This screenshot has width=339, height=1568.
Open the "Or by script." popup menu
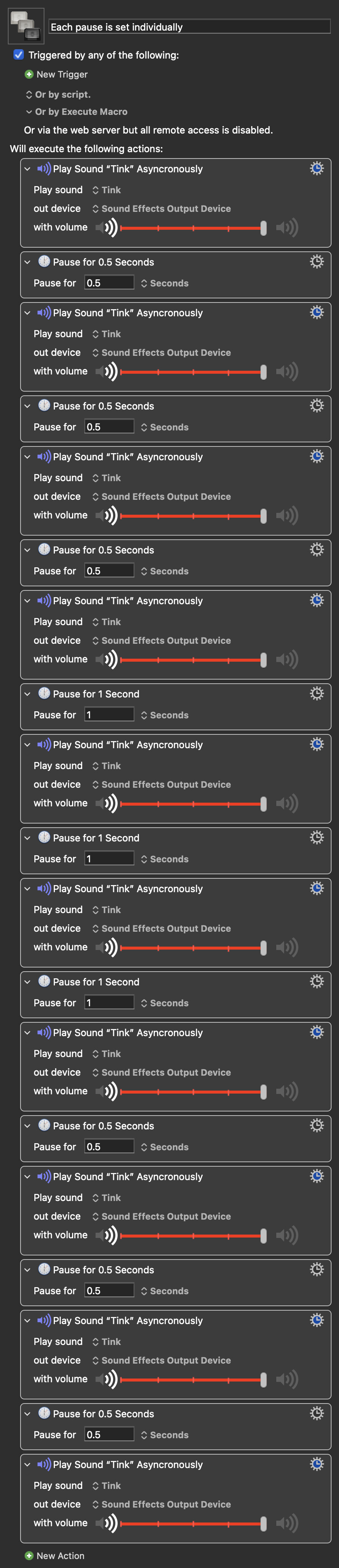pos(58,94)
